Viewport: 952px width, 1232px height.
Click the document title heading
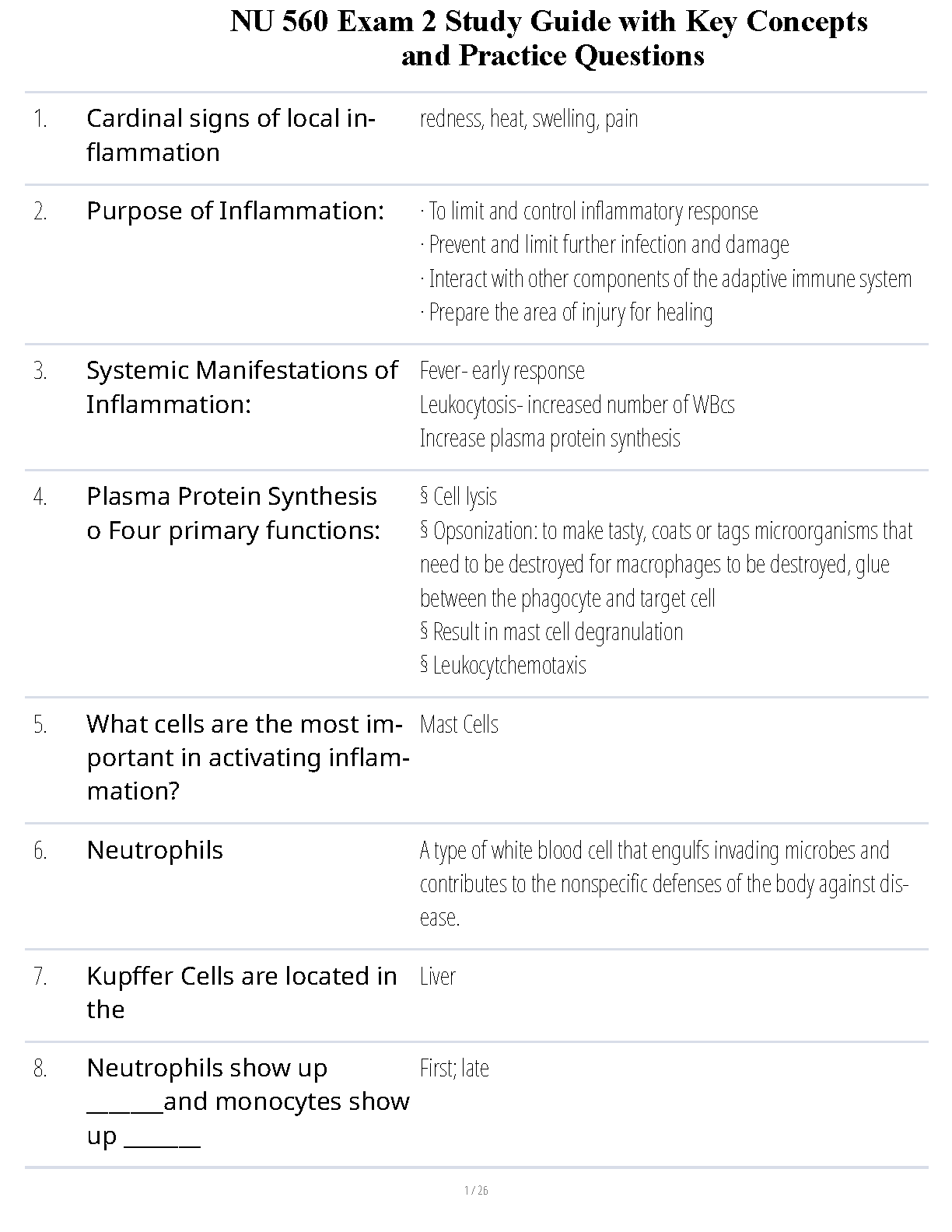[548, 39]
